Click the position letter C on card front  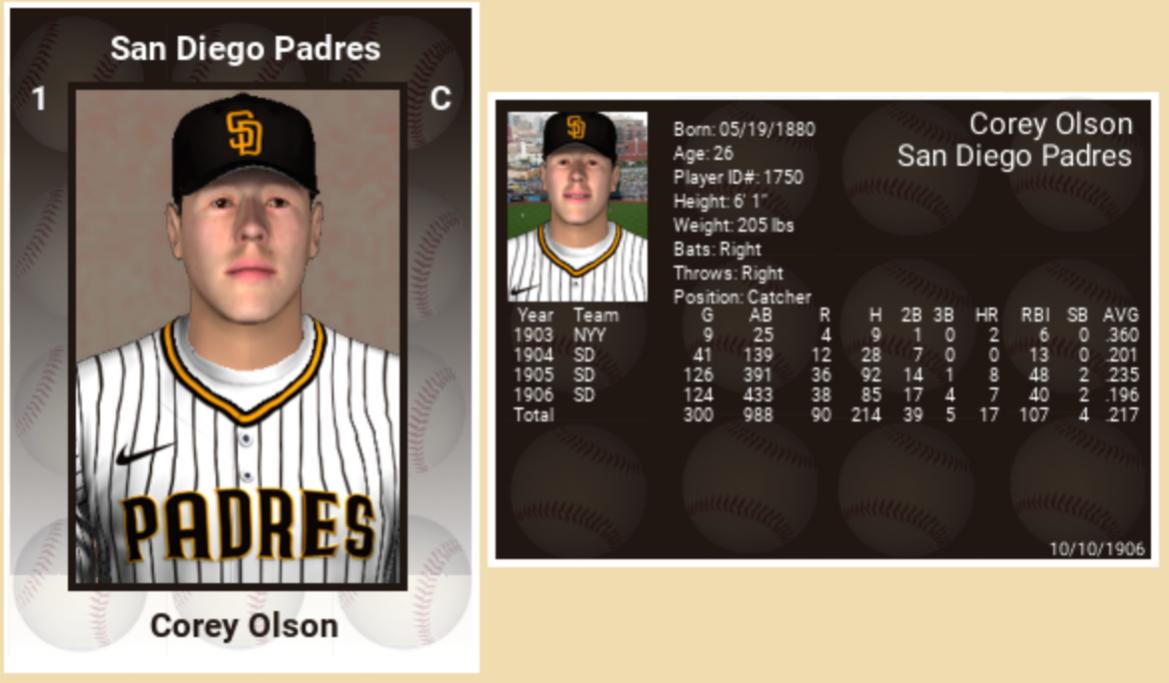(x=441, y=98)
